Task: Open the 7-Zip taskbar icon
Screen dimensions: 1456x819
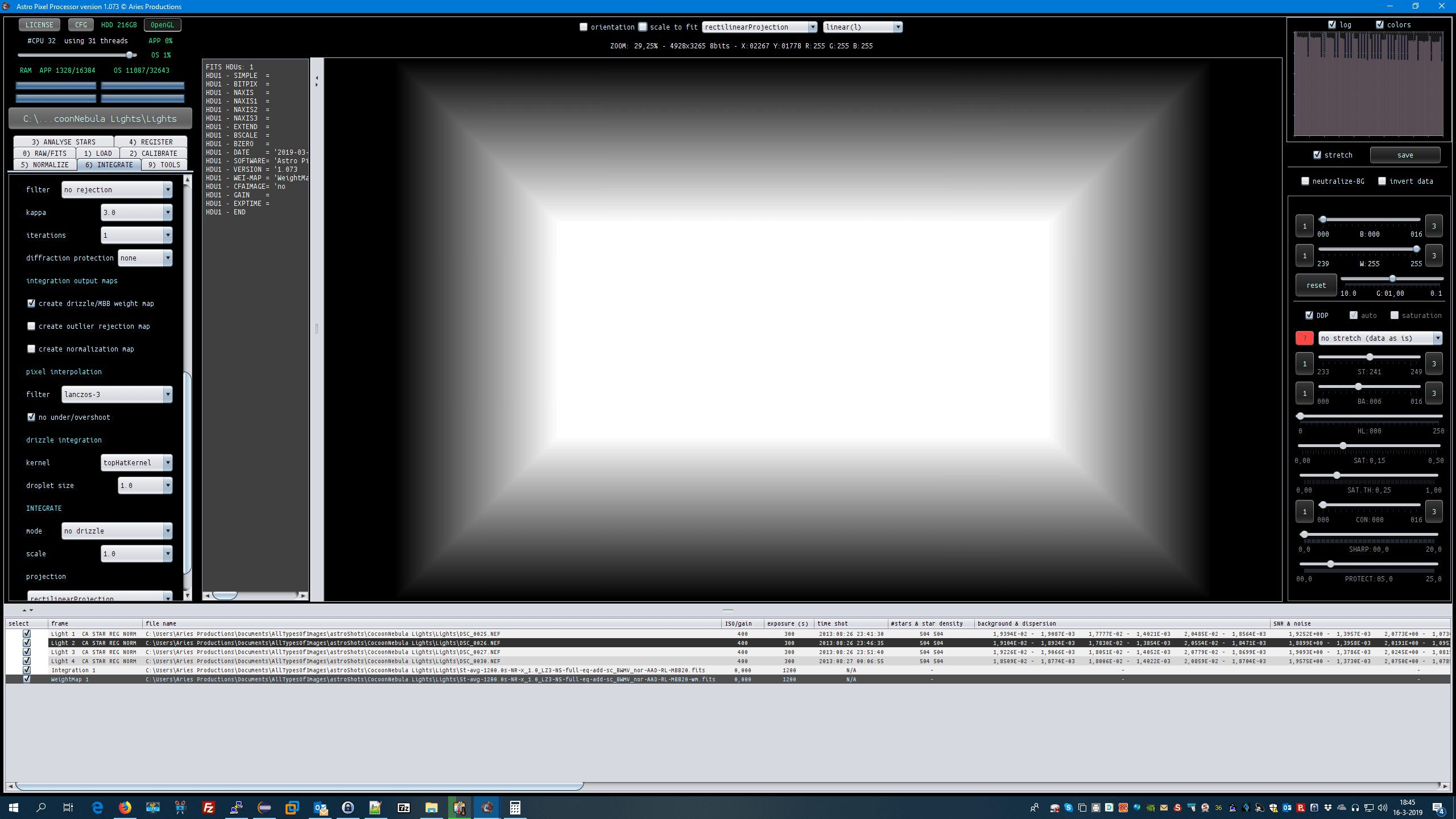Action: tap(403, 807)
